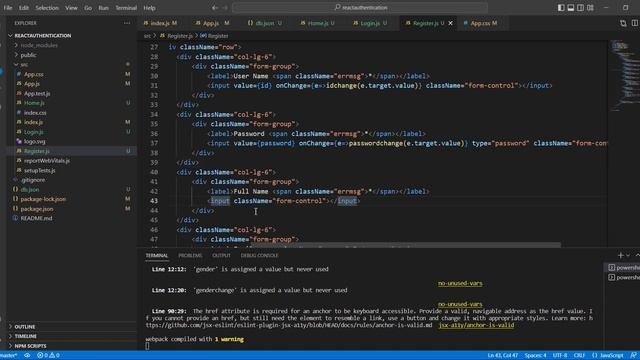Image resolution: width=640 pixels, height=360 pixels.
Task: Switch to the Login.js editor tab
Action: [x=370, y=23]
